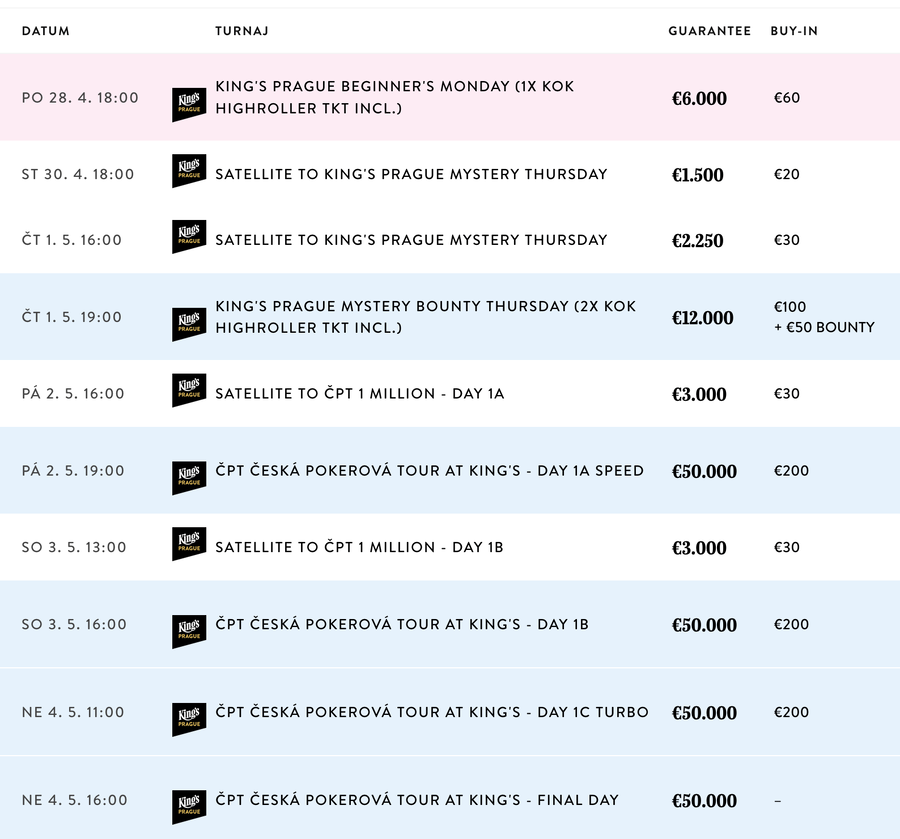Viewport: 900px width, 839px height.
Task: Click King's logo beside Beginner's Monday tournament
Action: [x=189, y=104]
